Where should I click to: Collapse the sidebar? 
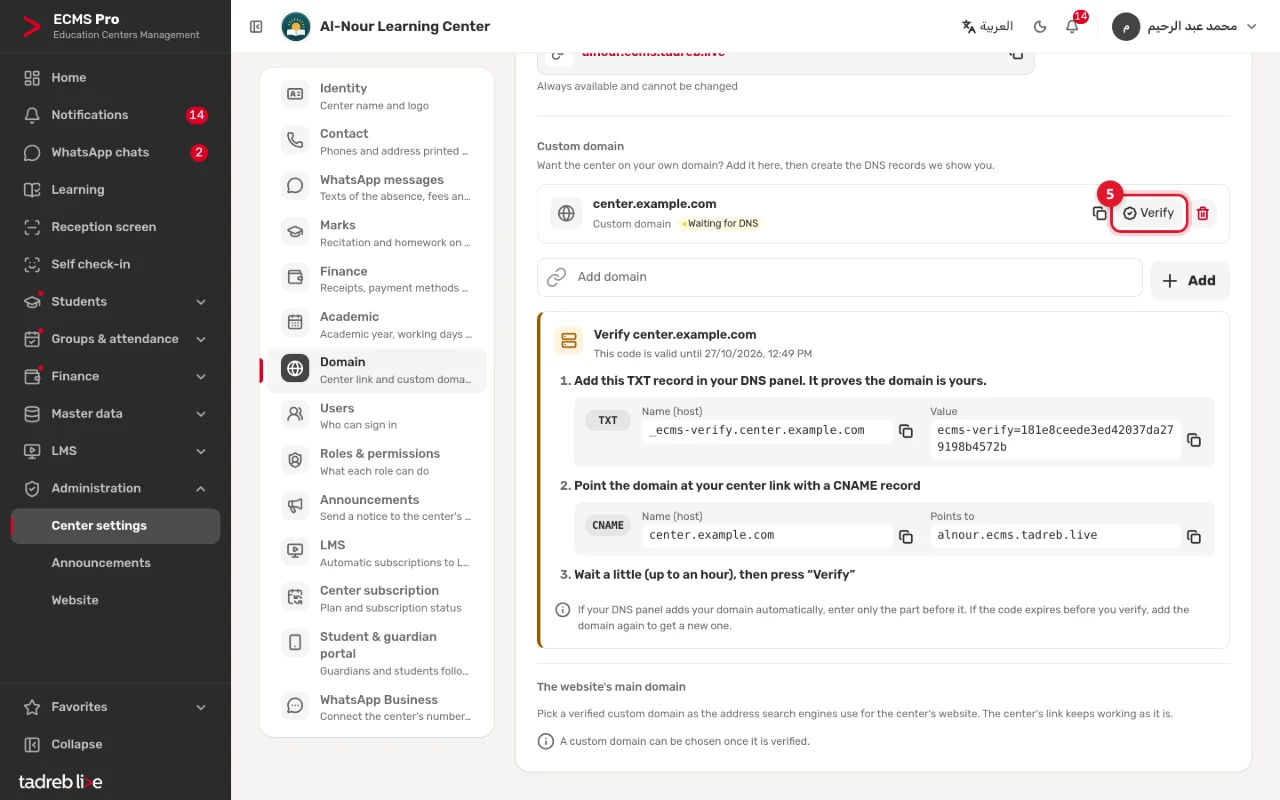pos(115,744)
